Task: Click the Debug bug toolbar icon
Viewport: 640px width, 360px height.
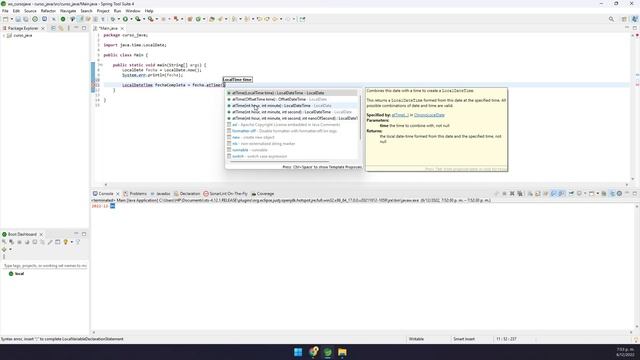Action: click(113, 19)
